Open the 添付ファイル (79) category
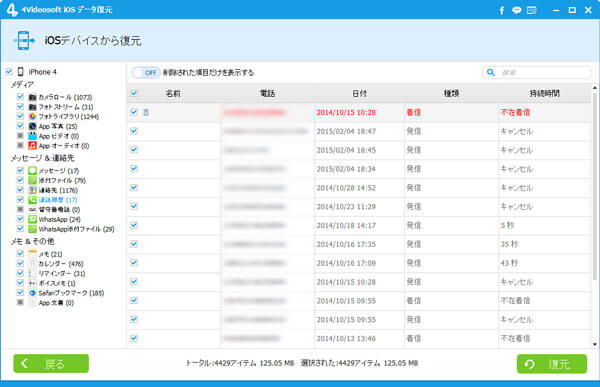Image resolution: width=600 pixels, height=387 pixels. [62, 180]
